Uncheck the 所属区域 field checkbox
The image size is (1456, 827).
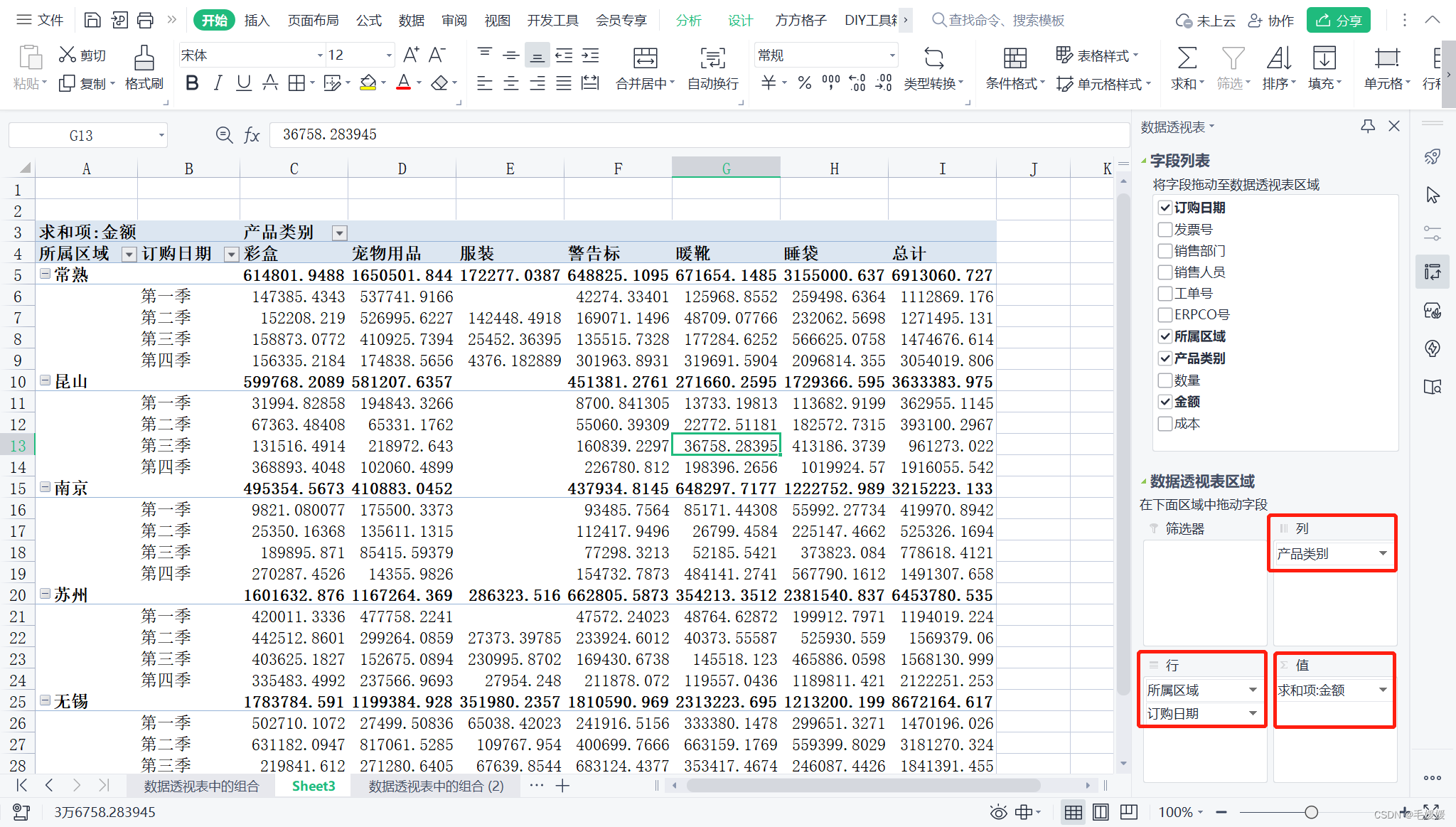click(1165, 336)
